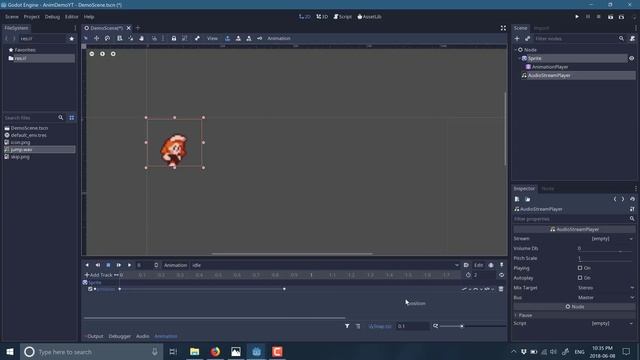Image resolution: width=640 pixels, height=360 pixels.
Task: Add a new child node with plus icon
Action: click(x=517, y=38)
